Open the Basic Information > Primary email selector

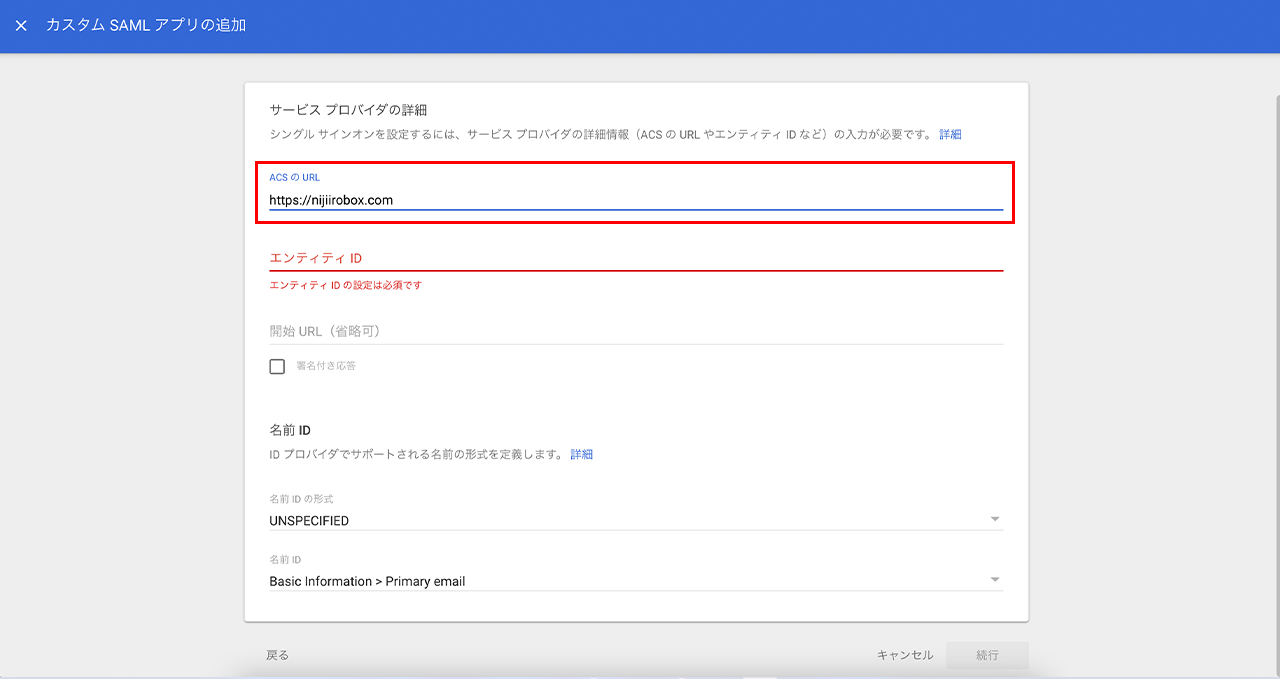367,581
